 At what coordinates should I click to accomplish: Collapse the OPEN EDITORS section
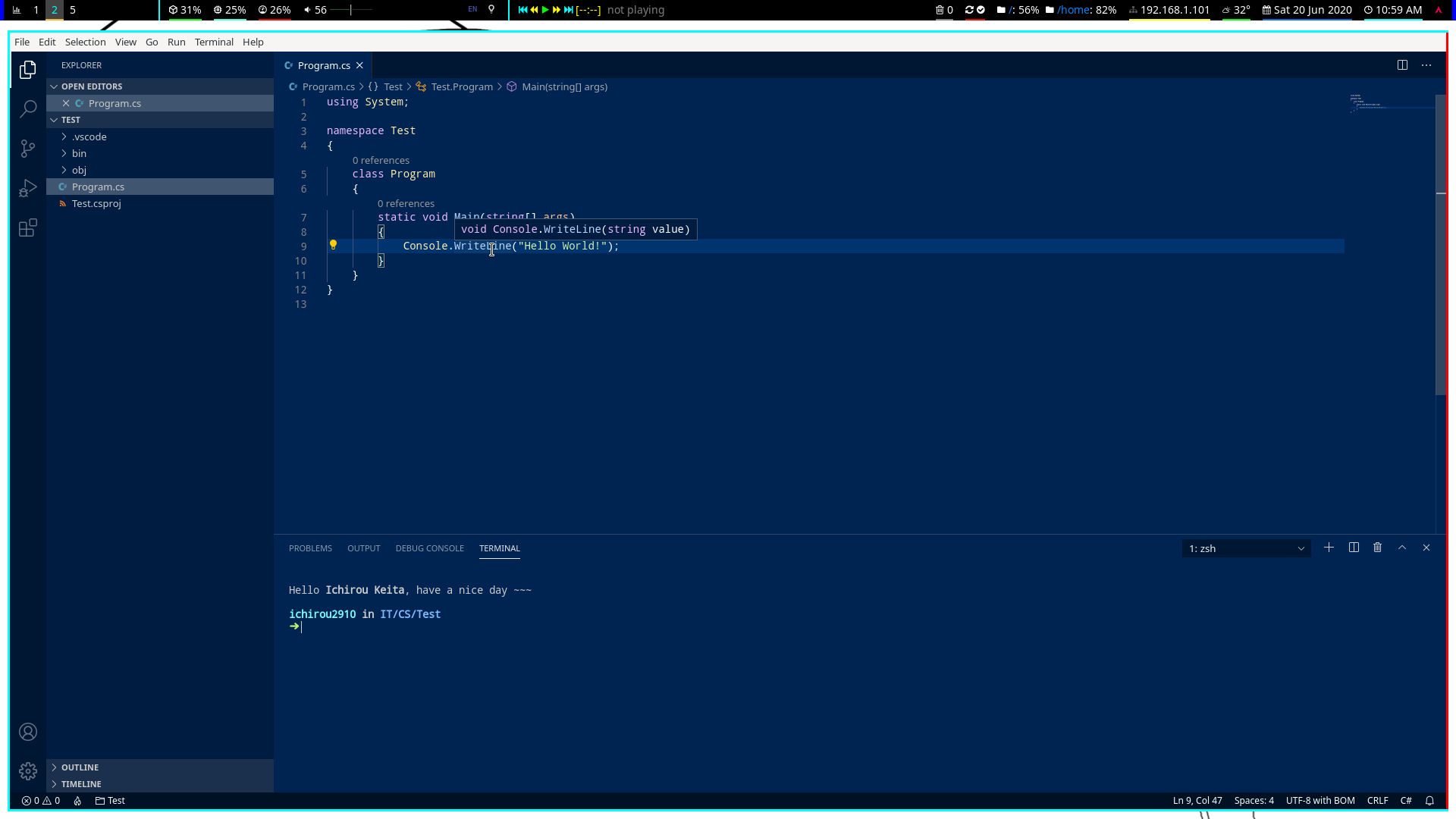[x=91, y=86]
